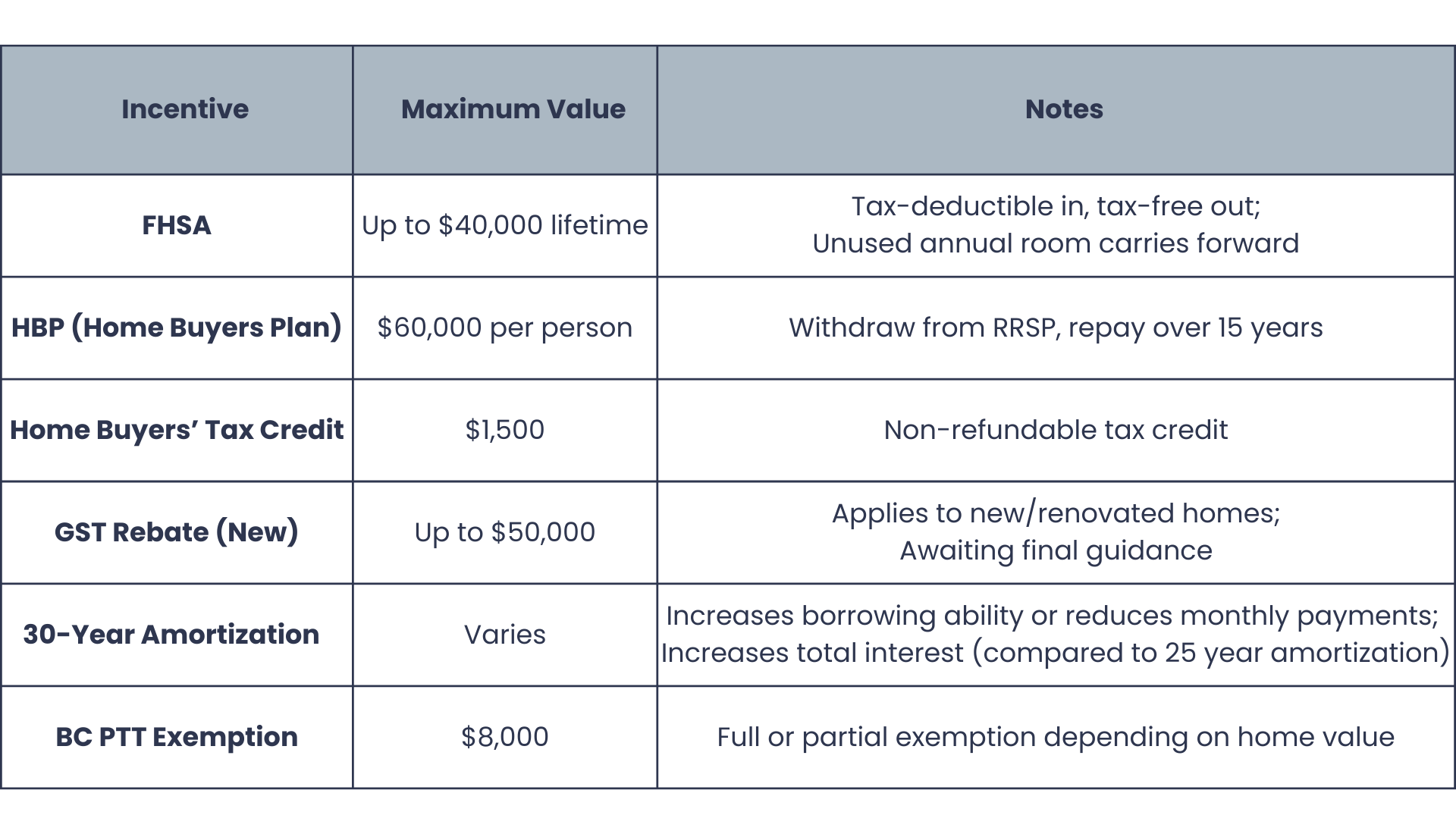
Task: Select the Home Buyers' Tax Credit label
Action: coord(177,430)
